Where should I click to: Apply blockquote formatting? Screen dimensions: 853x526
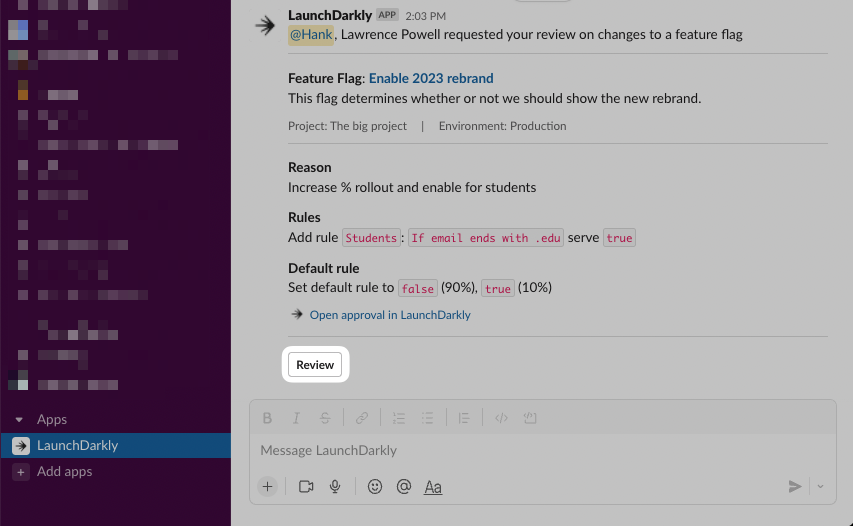(464, 418)
